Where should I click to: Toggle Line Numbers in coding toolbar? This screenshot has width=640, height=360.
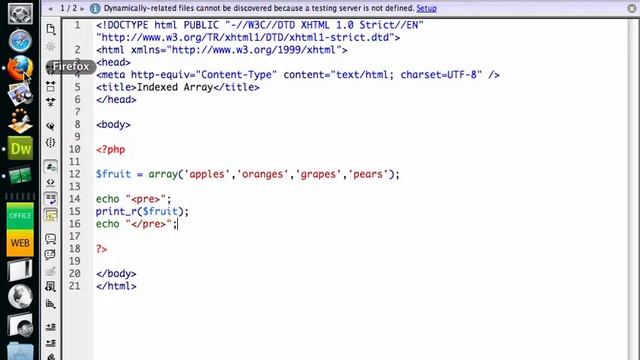[x=51, y=167]
